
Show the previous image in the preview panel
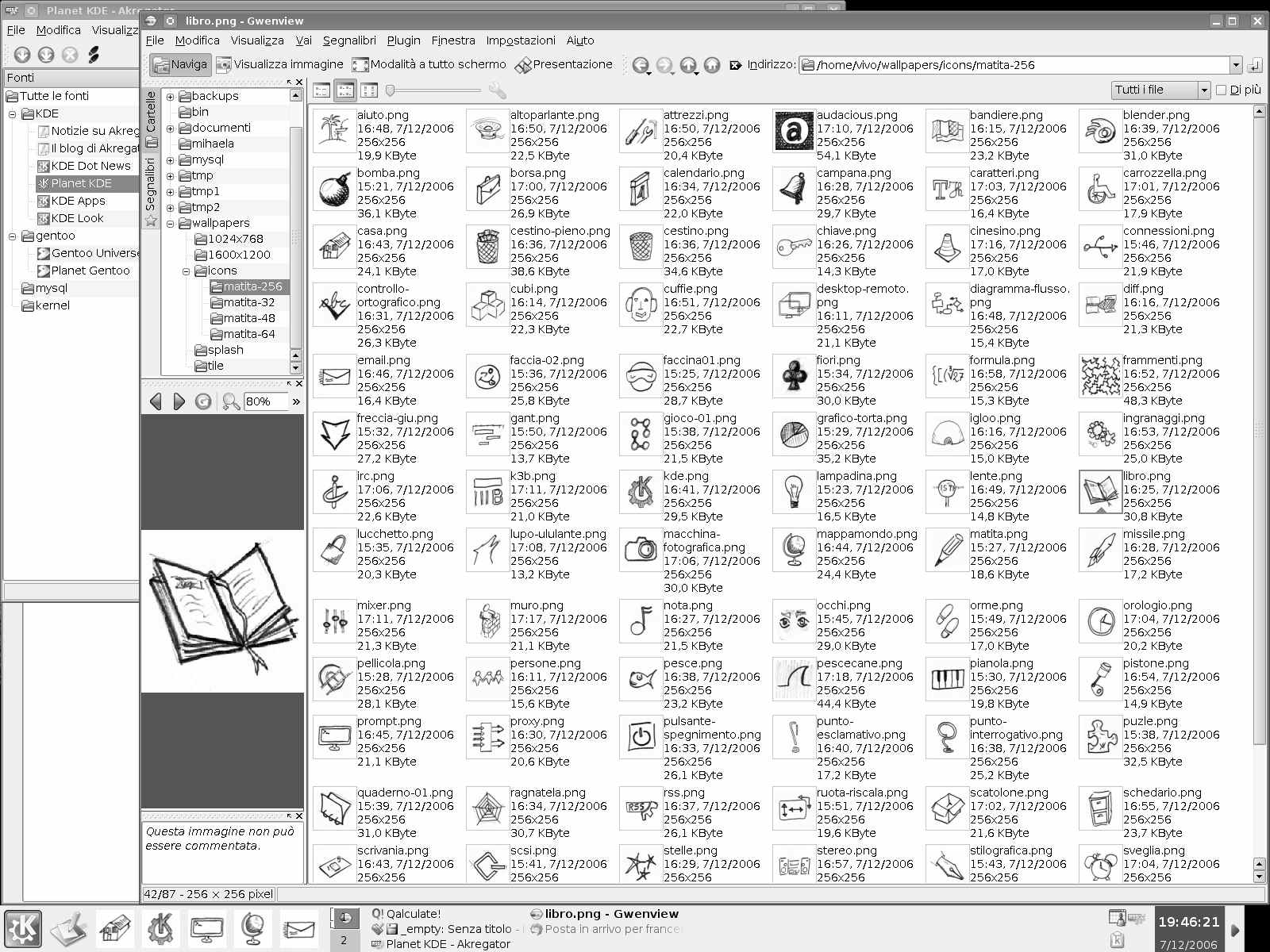(x=155, y=401)
